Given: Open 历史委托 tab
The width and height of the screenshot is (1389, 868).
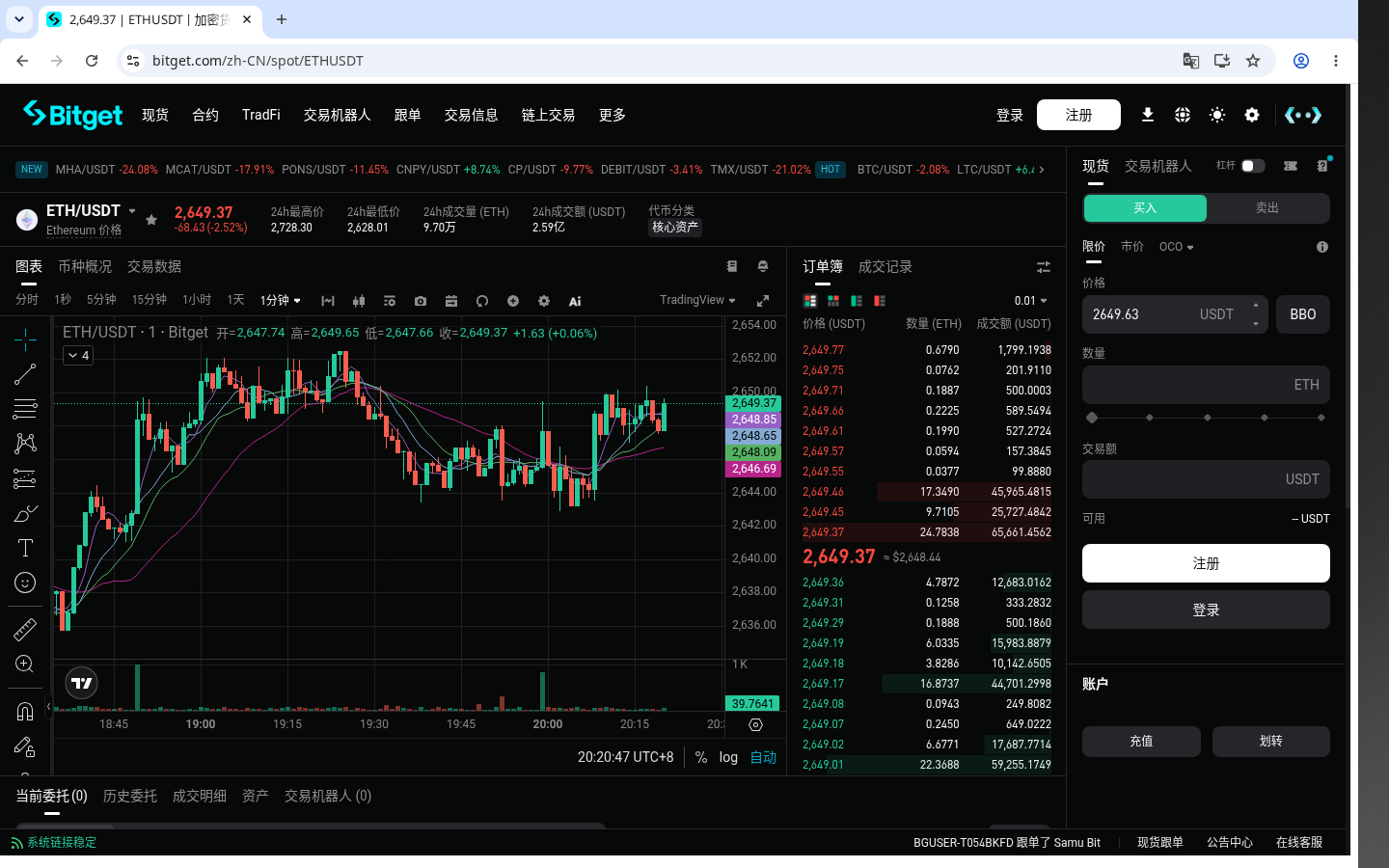Looking at the screenshot, I should [130, 796].
